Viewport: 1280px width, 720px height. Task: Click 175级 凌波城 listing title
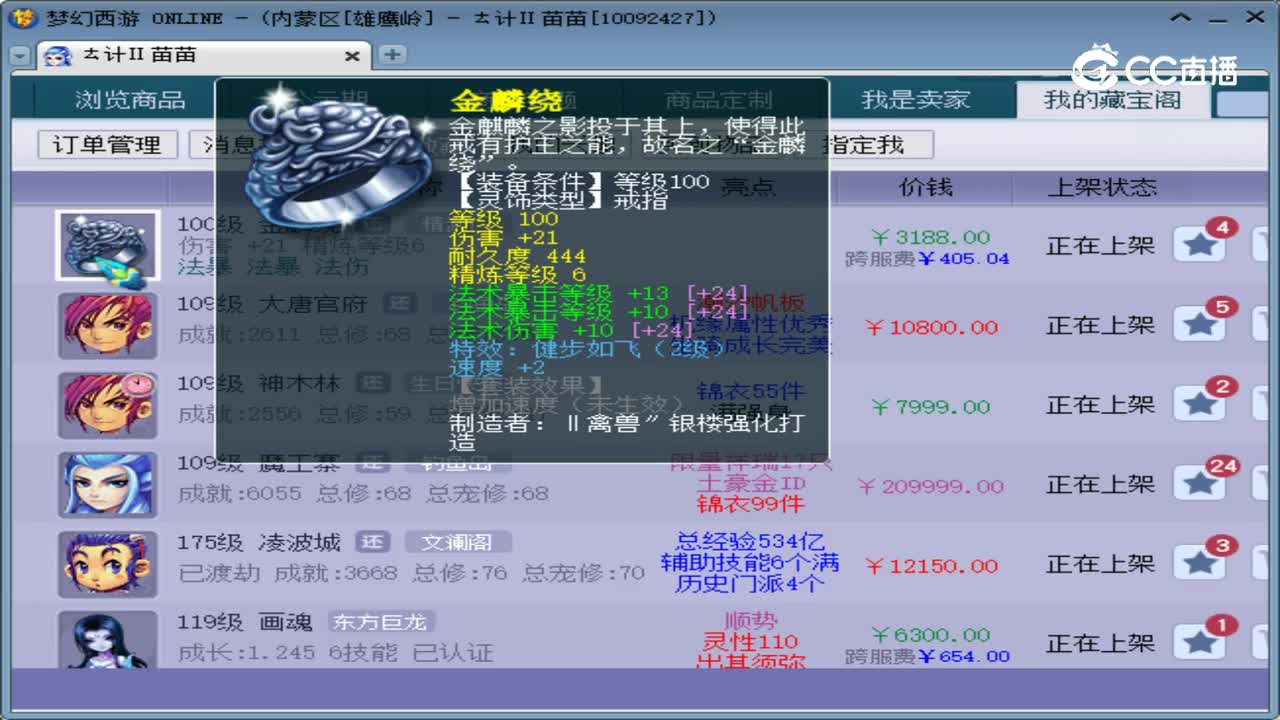259,543
